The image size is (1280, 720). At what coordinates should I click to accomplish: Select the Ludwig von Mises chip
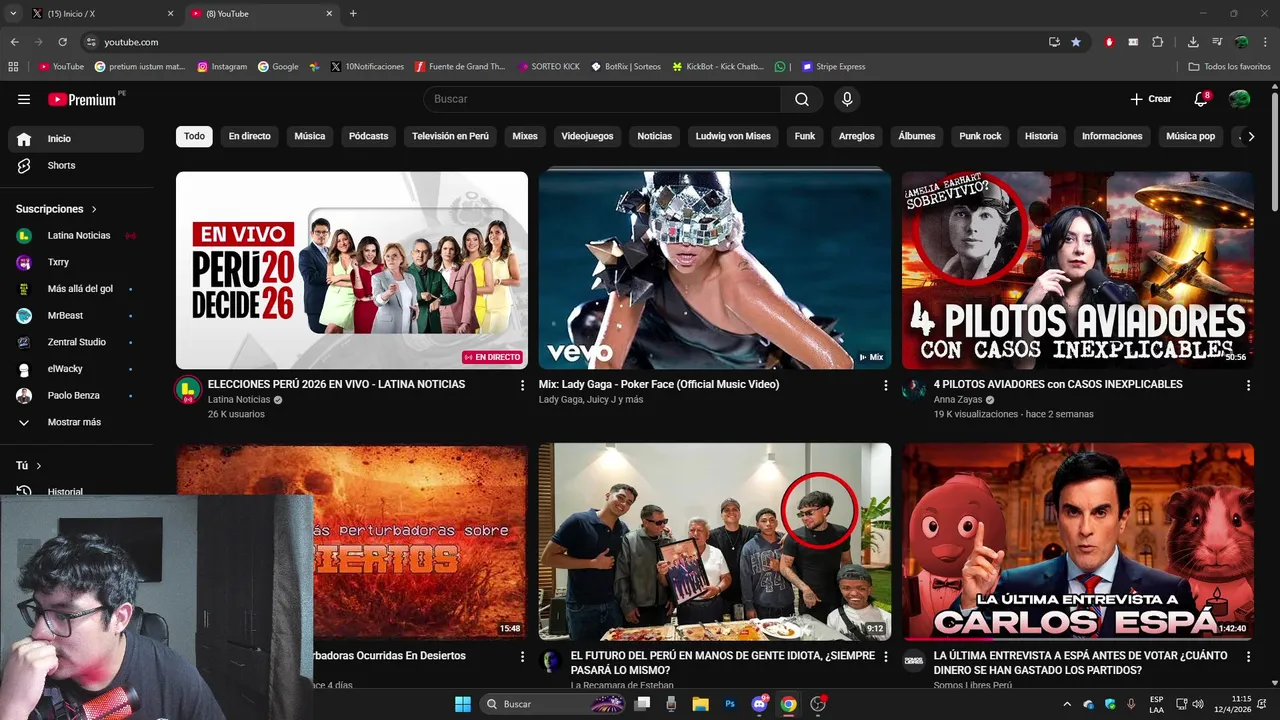coord(733,136)
